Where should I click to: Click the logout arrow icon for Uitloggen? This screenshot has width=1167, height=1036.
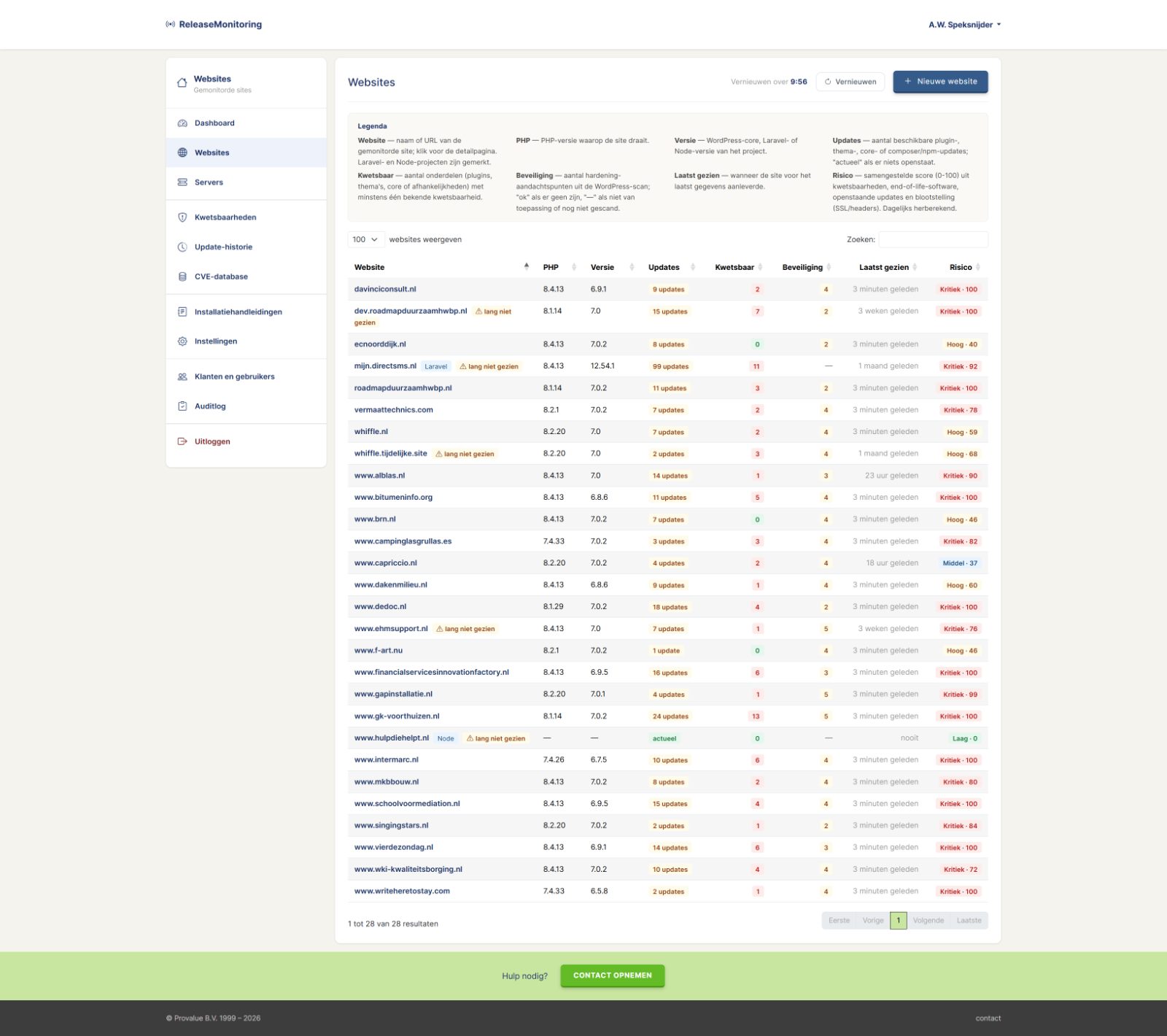pos(182,441)
